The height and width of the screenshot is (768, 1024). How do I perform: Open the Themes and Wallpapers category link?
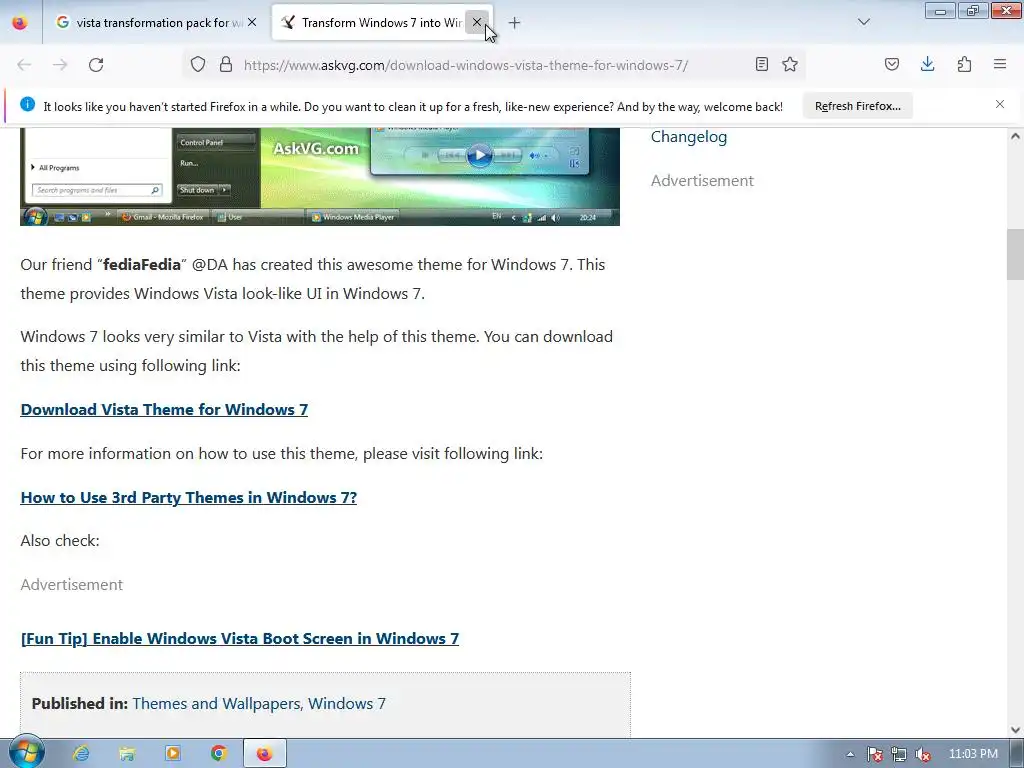point(216,703)
